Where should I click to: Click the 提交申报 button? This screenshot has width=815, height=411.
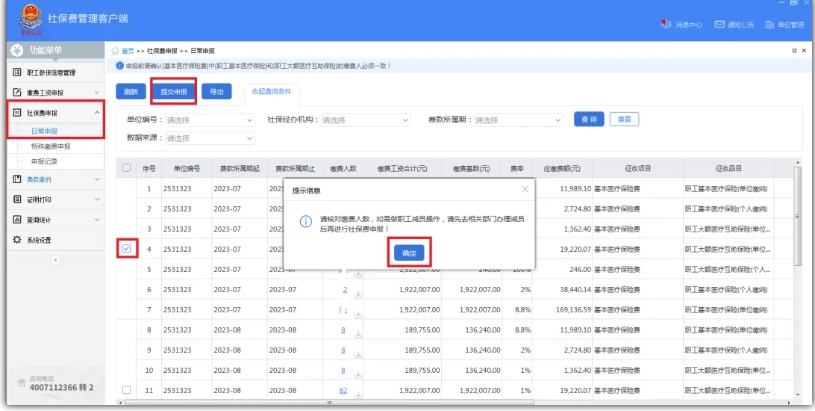173,91
